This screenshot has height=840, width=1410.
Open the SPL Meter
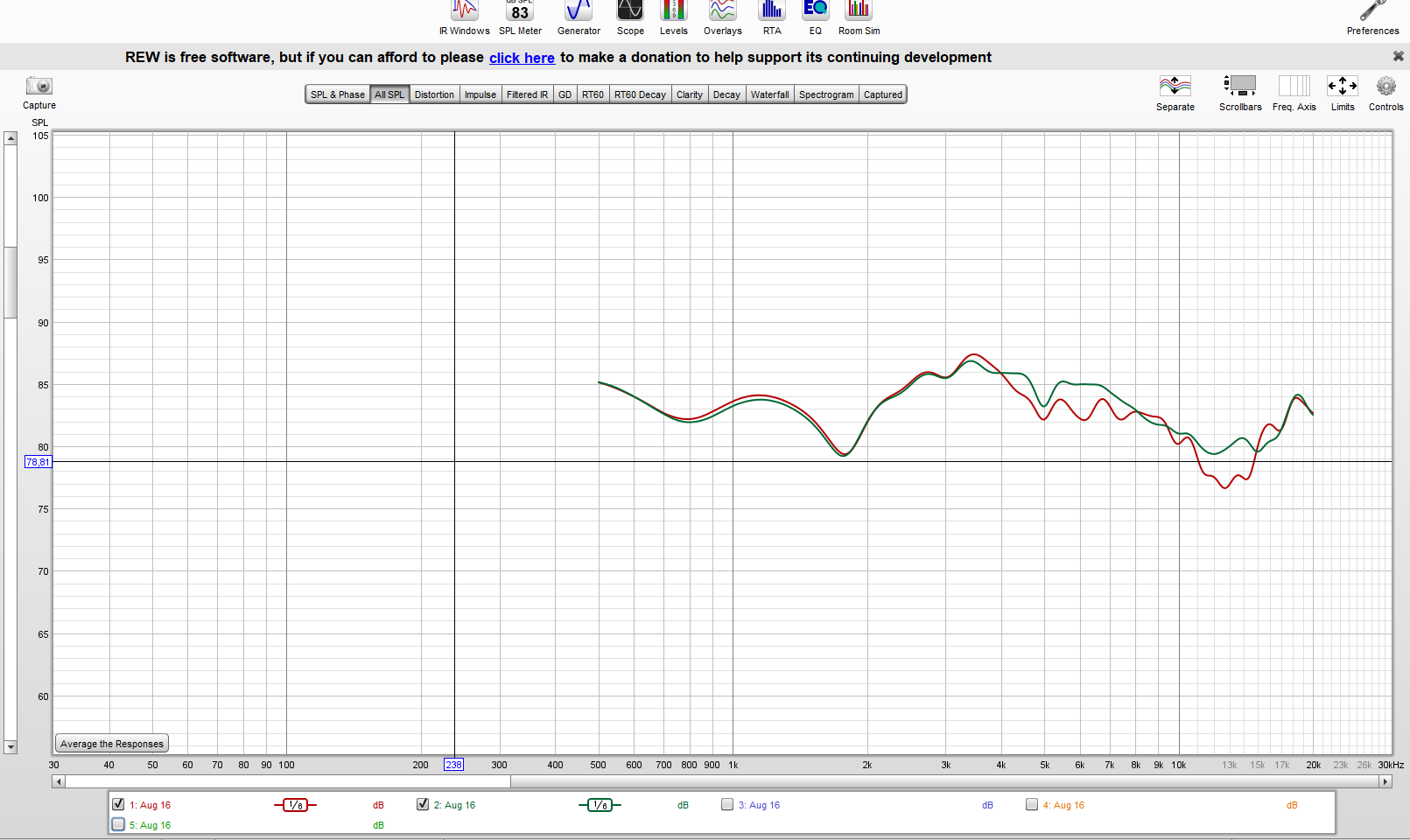click(520, 17)
